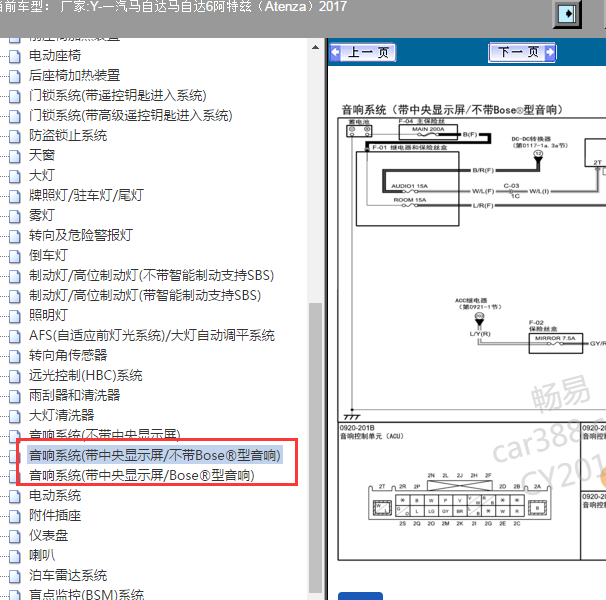Click document icon beside 照明灯
Image resolution: width=606 pixels, height=600 pixels.
click(15, 316)
